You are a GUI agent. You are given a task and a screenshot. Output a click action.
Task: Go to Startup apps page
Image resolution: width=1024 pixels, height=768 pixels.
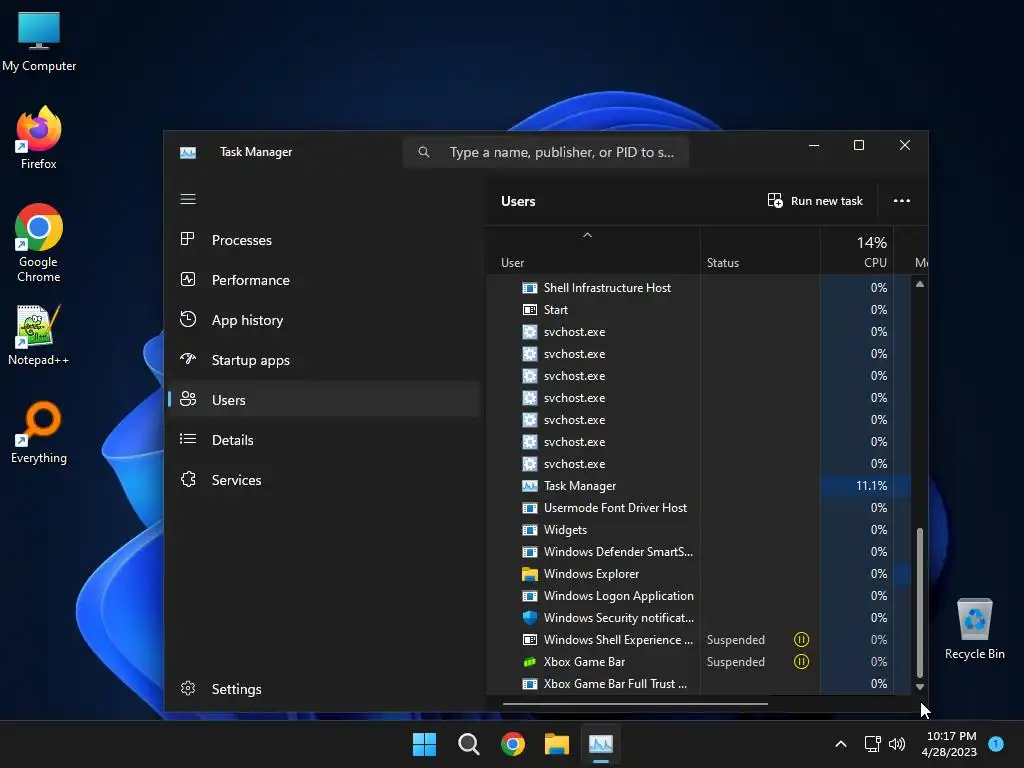click(x=324, y=360)
